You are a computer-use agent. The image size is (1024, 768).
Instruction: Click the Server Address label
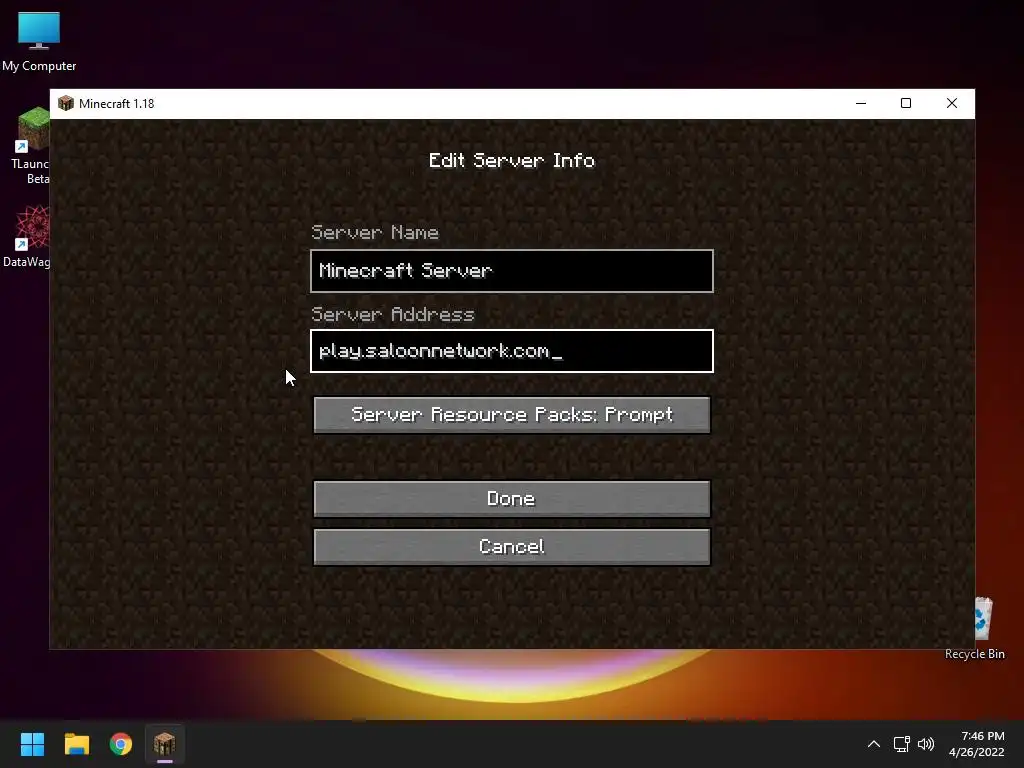(392, 314)
